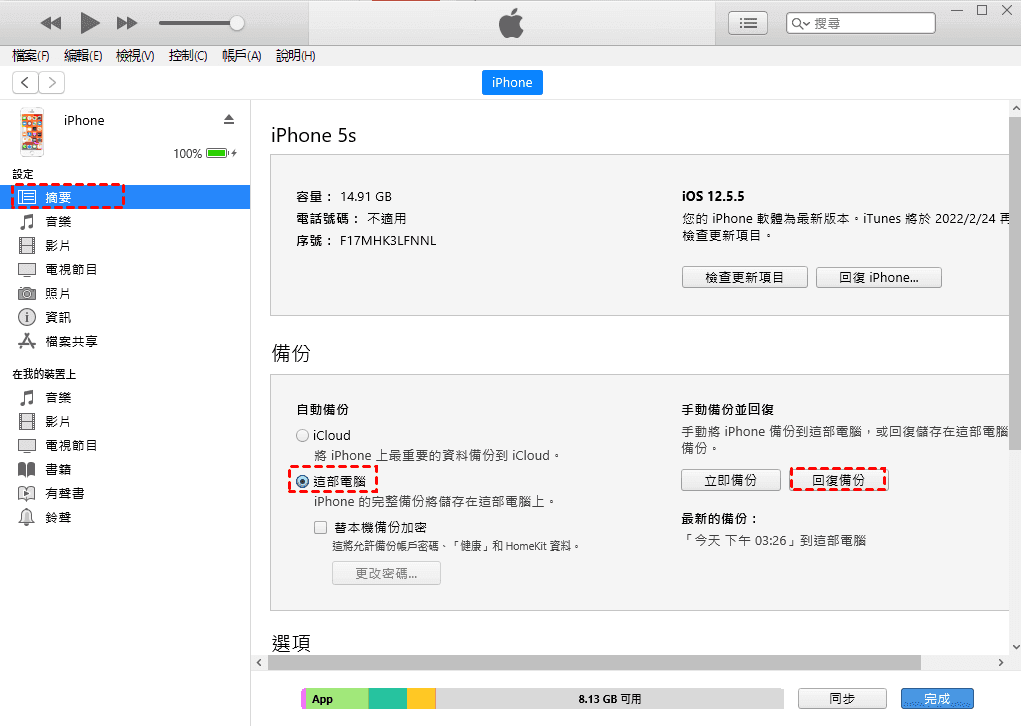Open the 帳戶(A) Account menu

point(241,56)
